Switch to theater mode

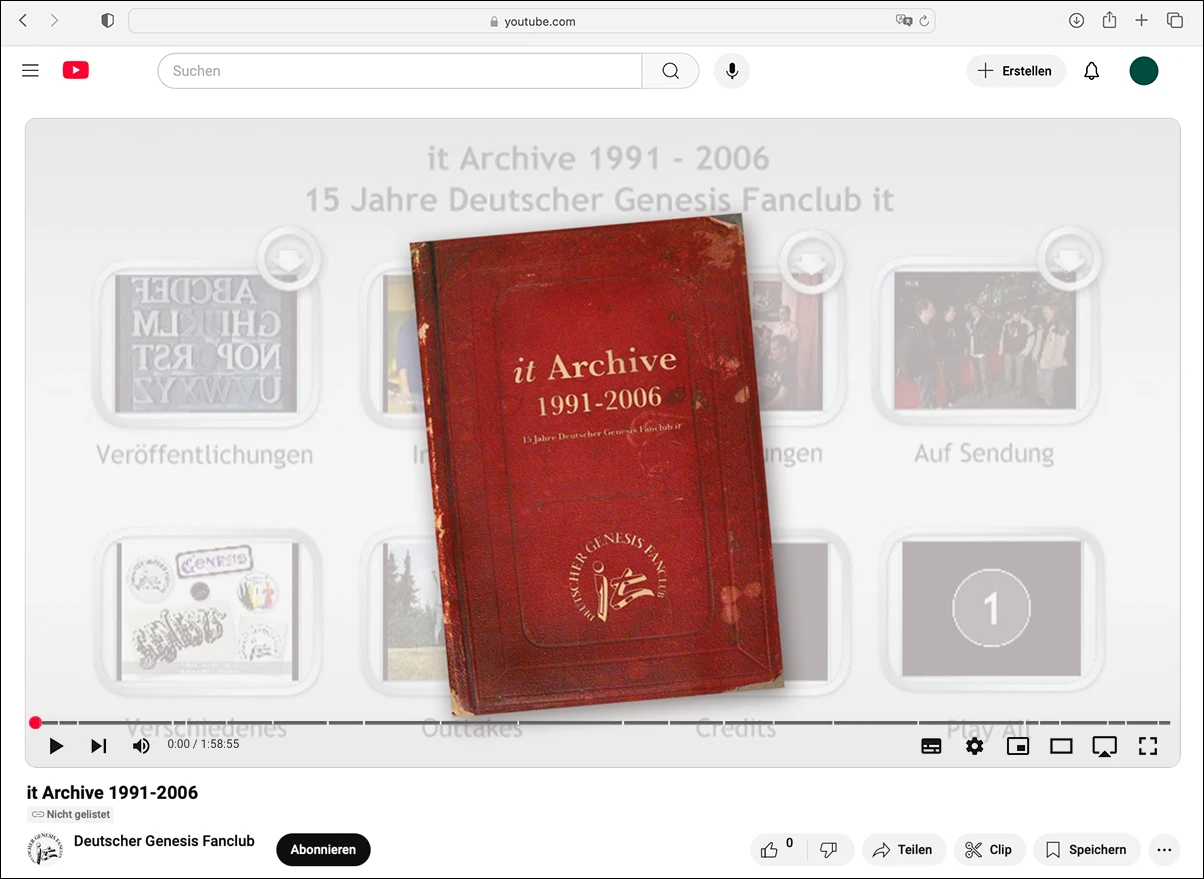[x=1061, y=746]
